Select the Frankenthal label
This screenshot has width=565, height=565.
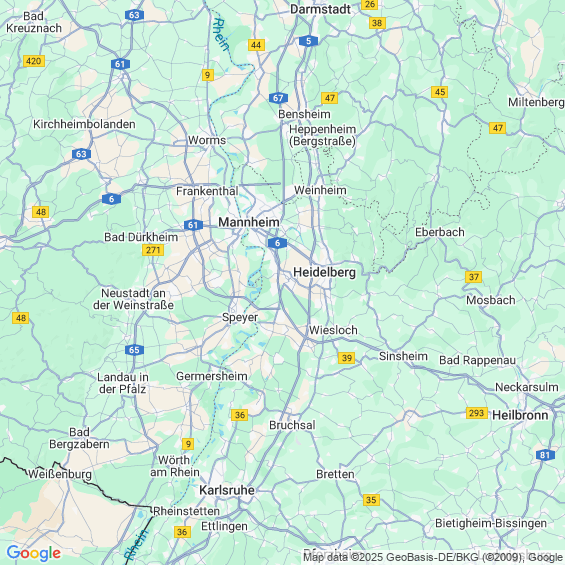point(207,191)
